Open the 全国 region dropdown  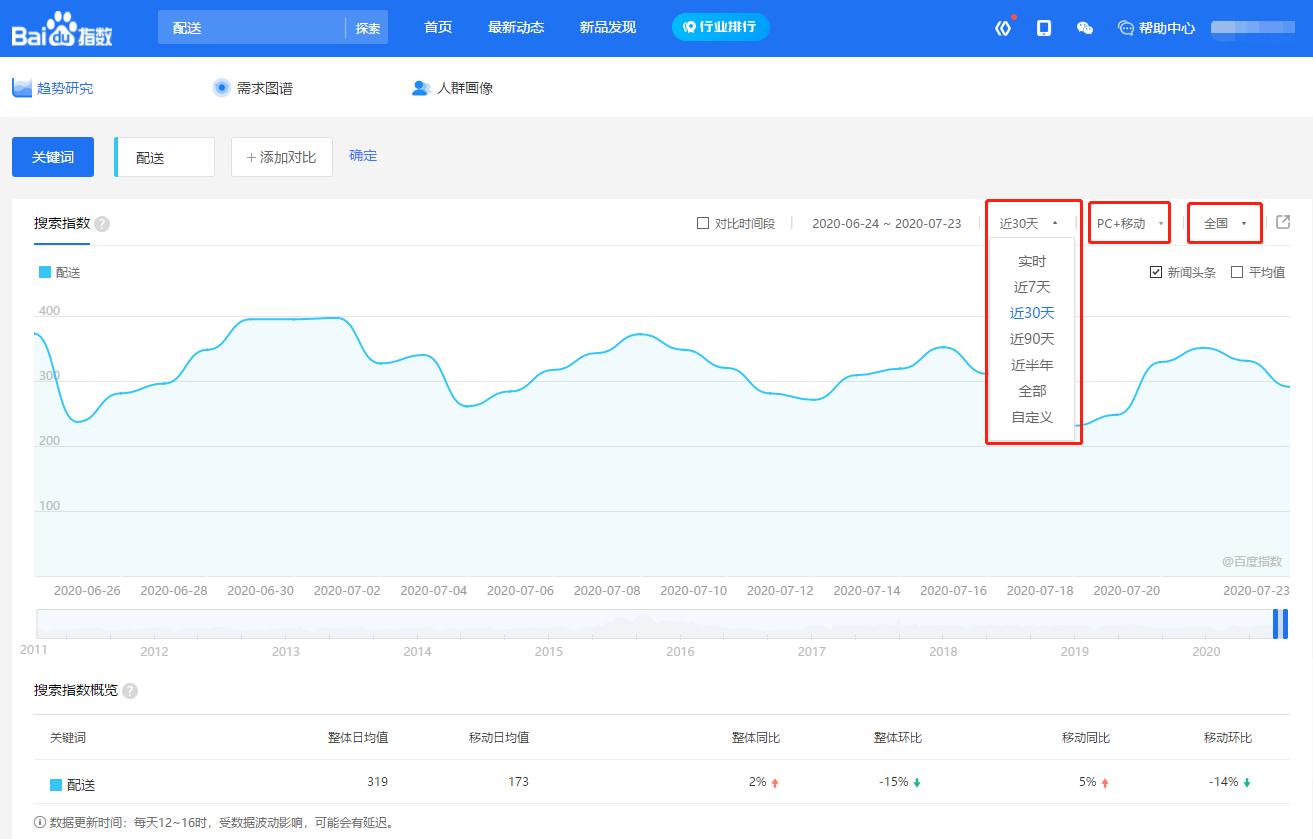[1223, 222]
